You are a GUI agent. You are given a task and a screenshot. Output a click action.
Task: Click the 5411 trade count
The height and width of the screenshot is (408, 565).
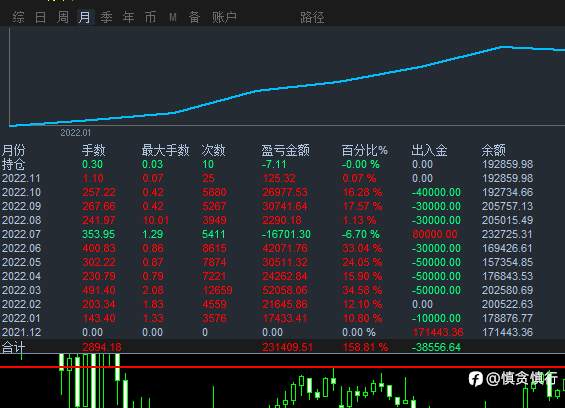213,234
